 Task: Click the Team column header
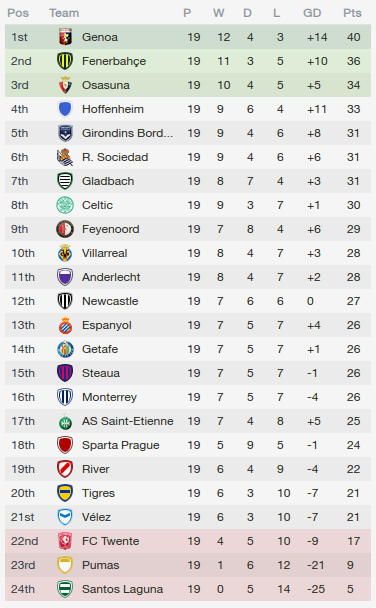tap(64, 13)
